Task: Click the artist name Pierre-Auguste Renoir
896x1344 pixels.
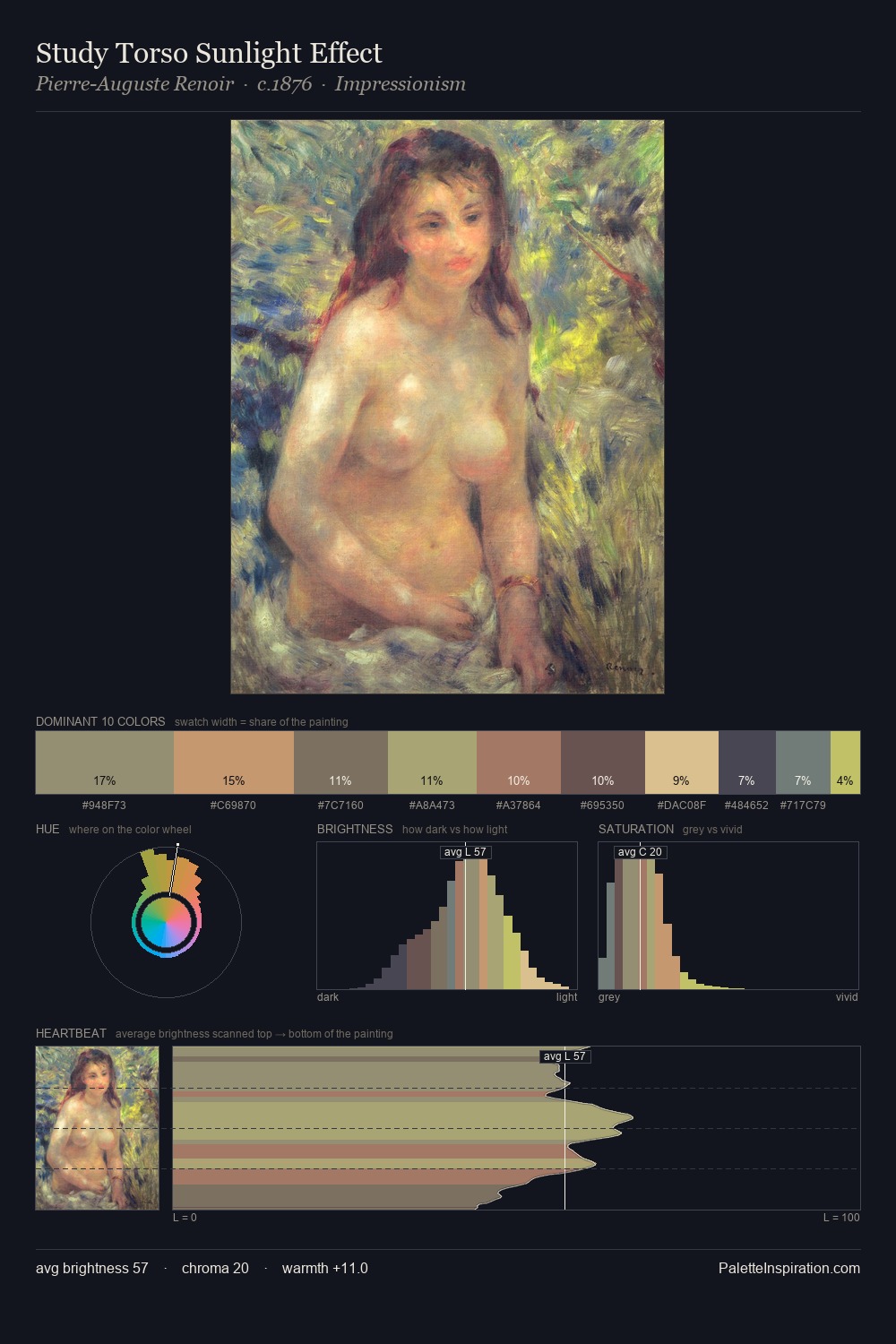Action: tap(134, 84)
